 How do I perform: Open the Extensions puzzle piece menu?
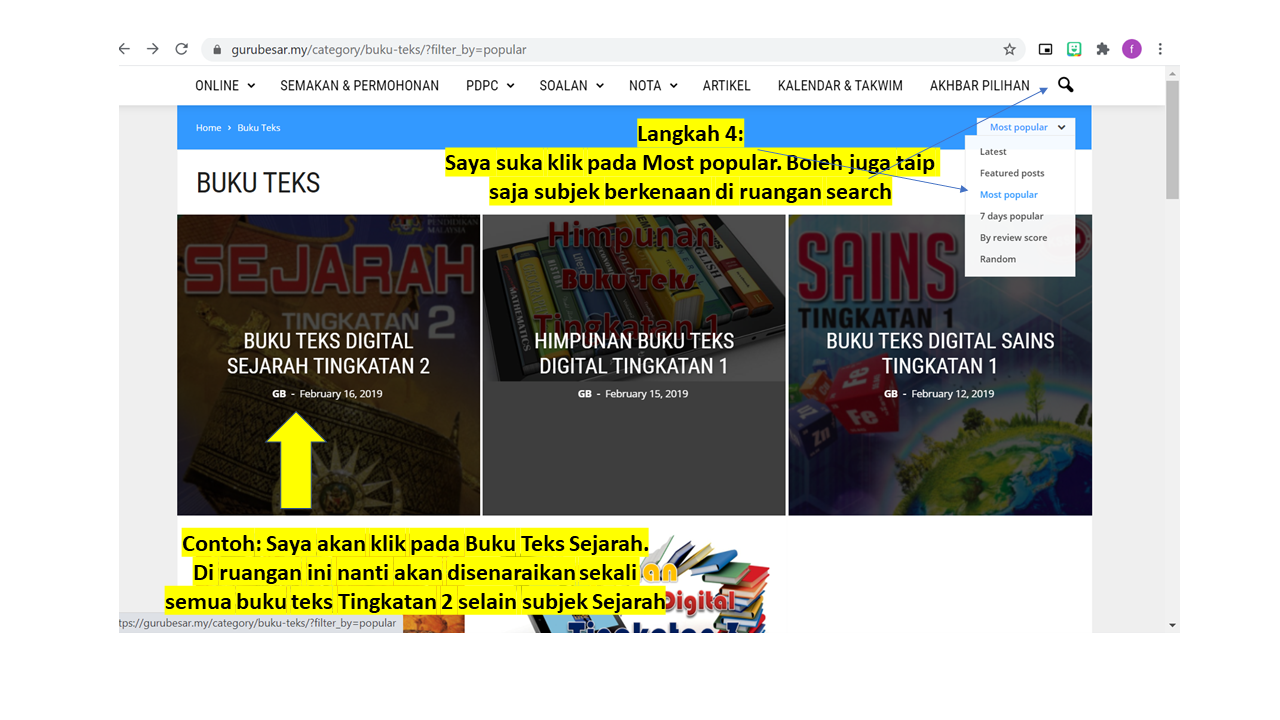click(1103, 49)
